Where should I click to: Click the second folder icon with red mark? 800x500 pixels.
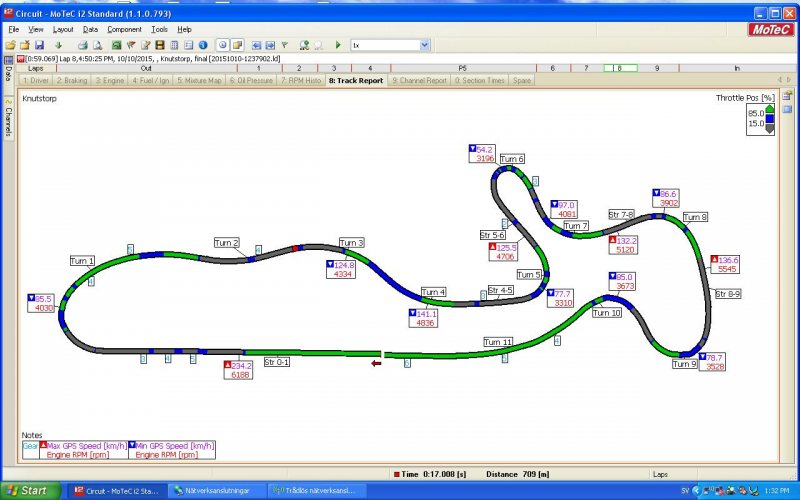pyautogui.click(x=24, y=45)
